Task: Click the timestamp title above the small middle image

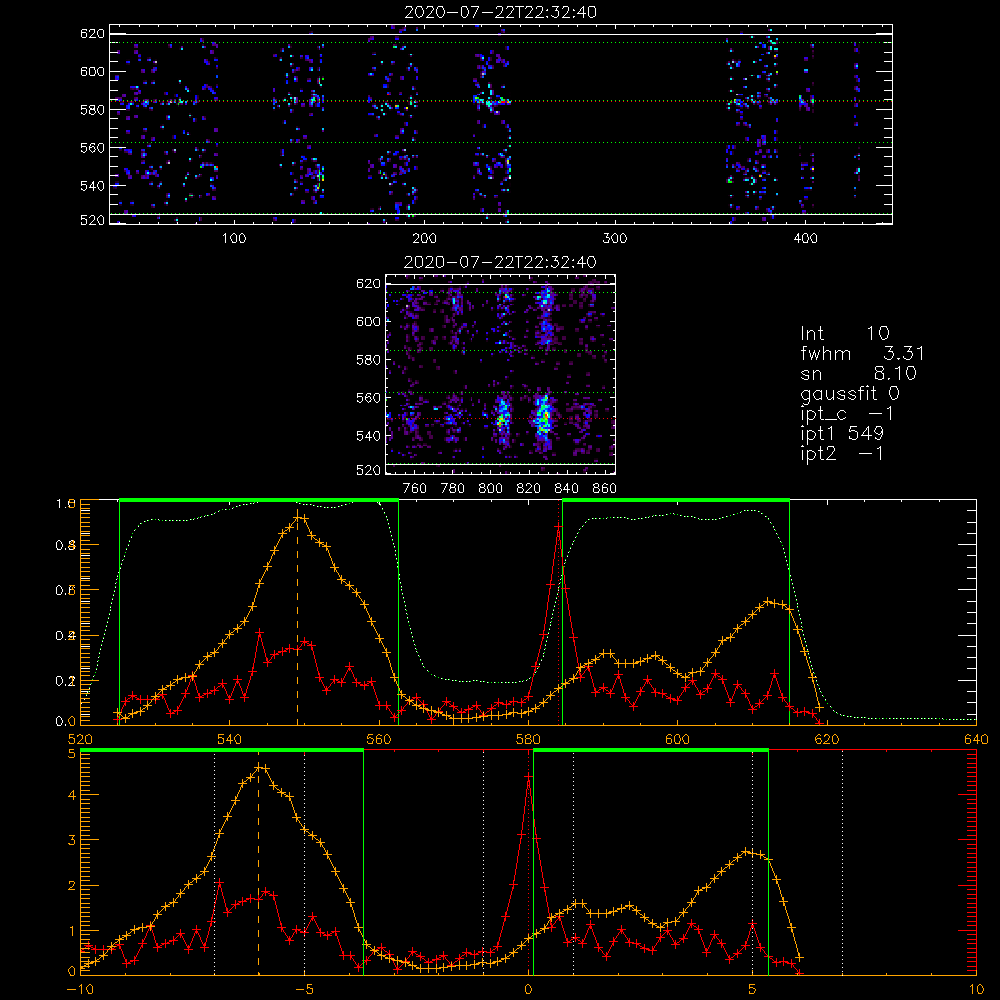Action: coord(500,262)
